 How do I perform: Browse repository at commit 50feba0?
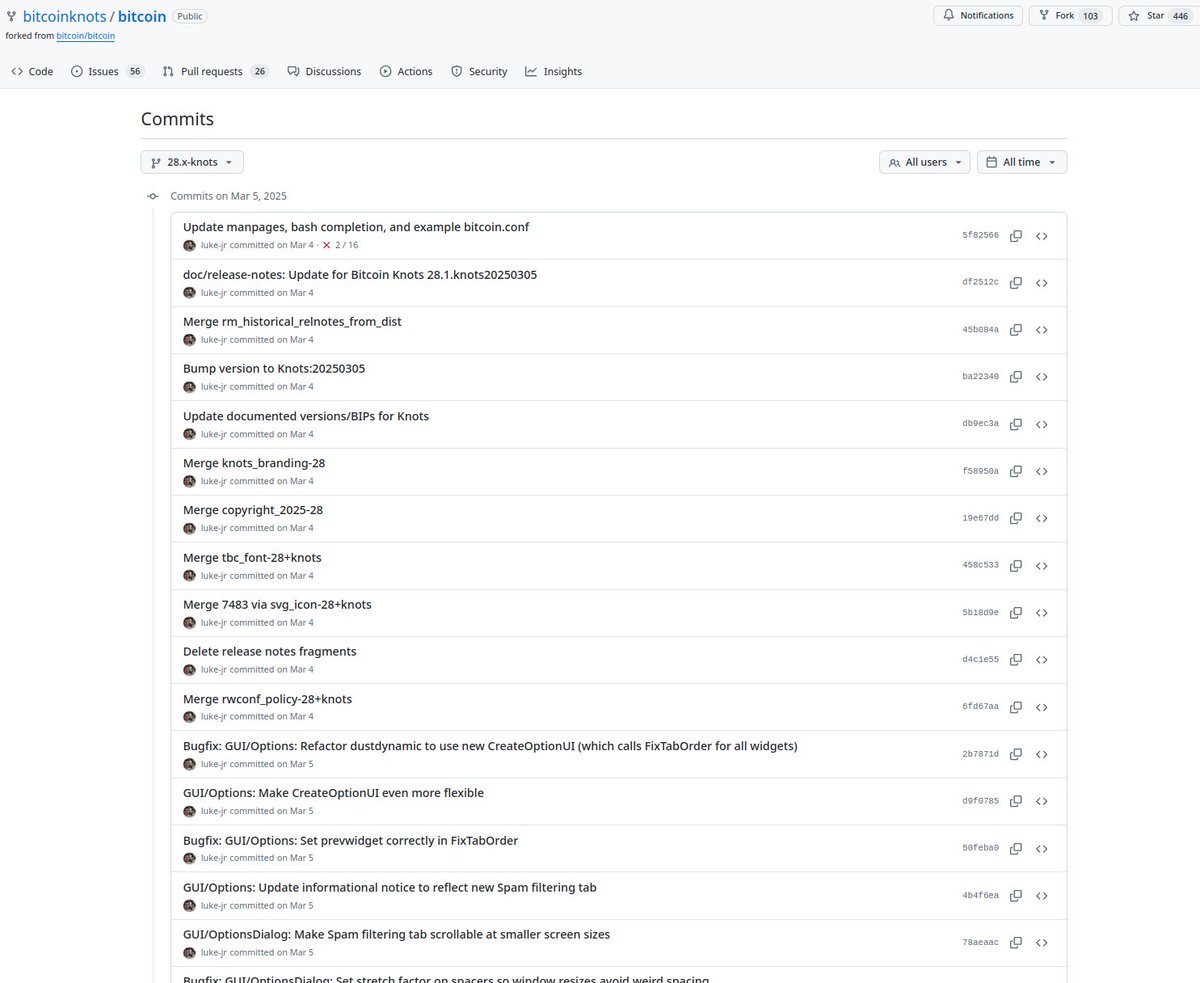(x=1041, y=848)
